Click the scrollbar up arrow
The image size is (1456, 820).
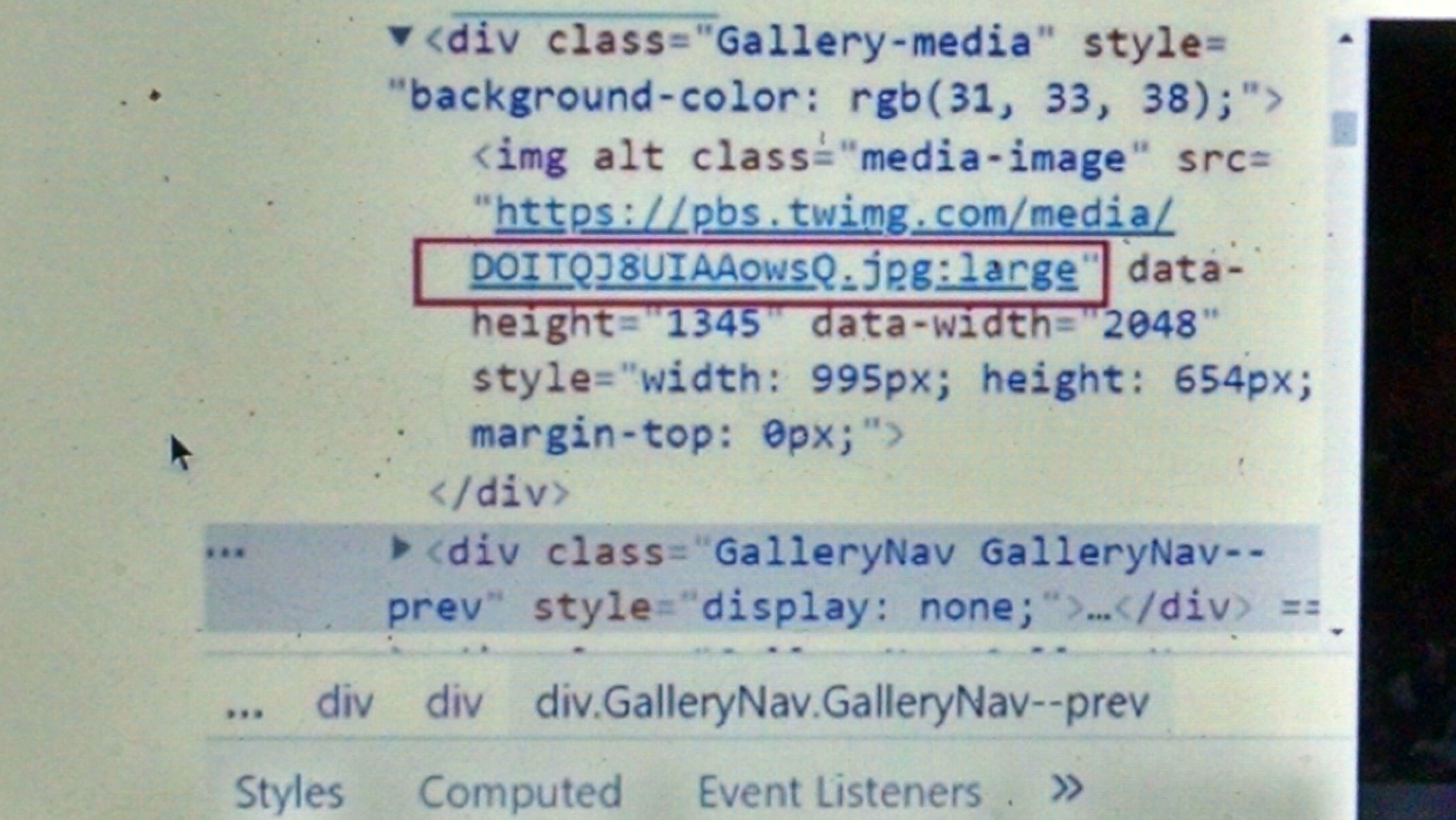(x=1346, y=40)
